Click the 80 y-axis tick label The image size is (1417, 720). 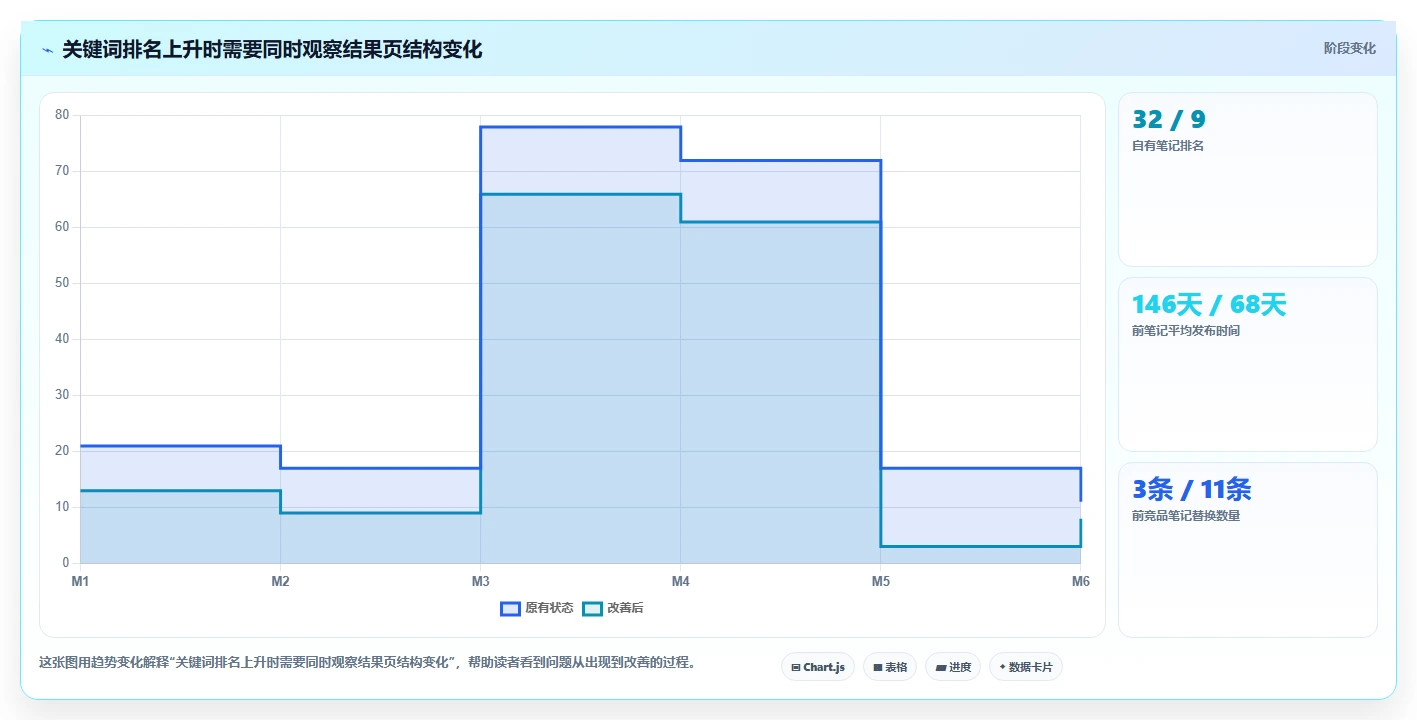(62, 115)
